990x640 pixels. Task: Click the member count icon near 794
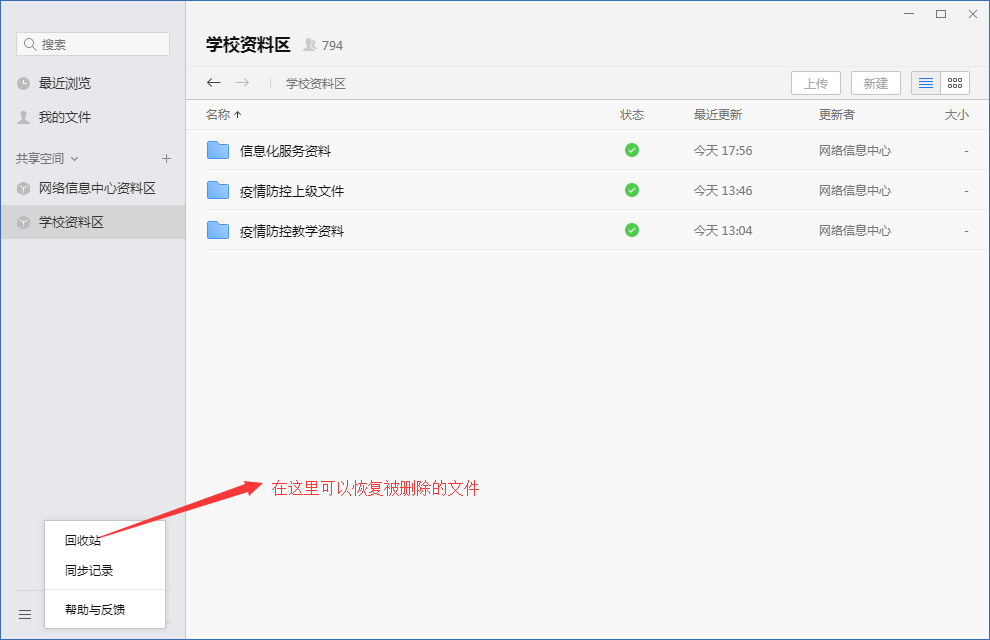[x=310, y=45]
